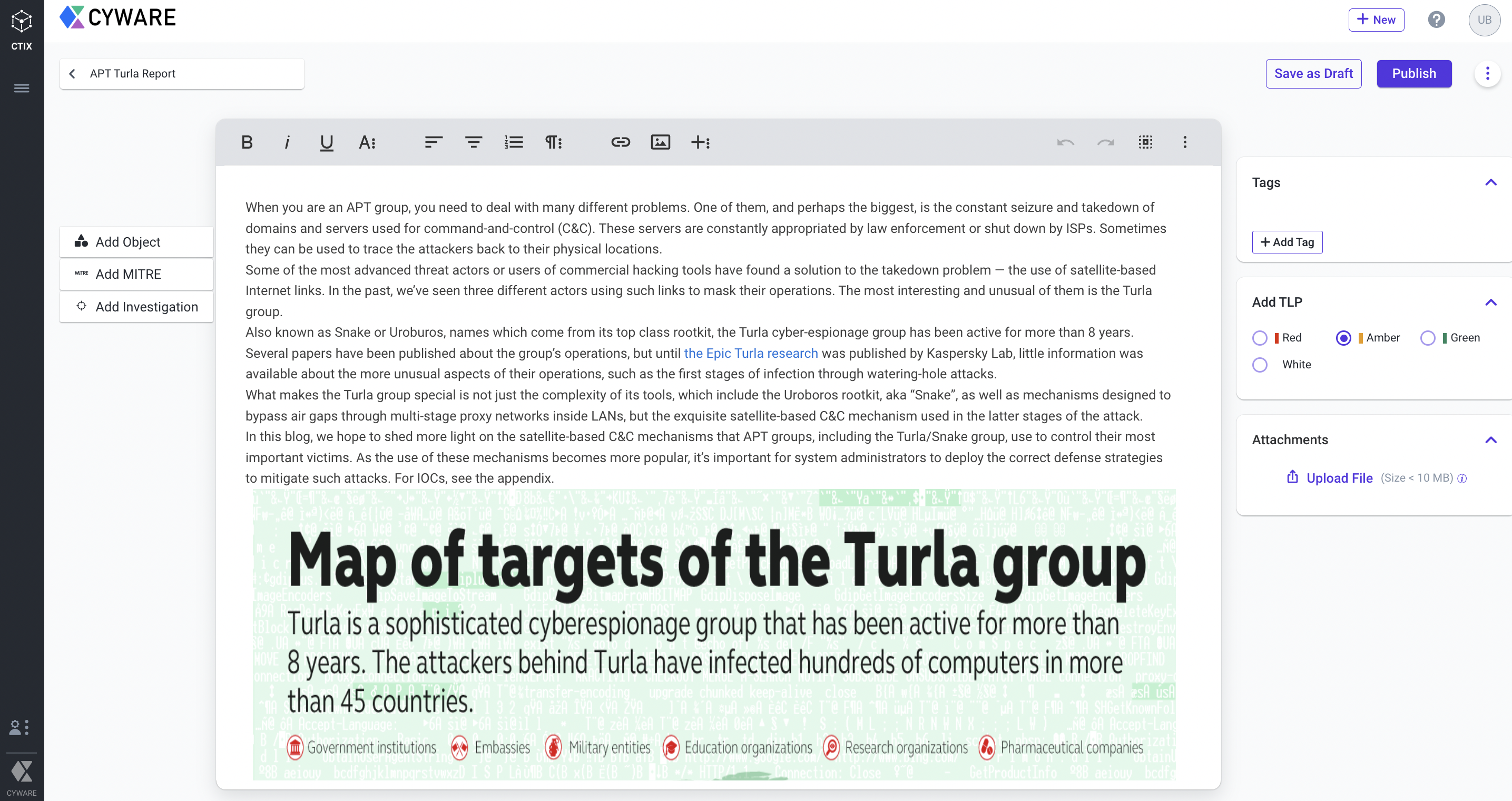Select the Red TLP option
The width and height of the screenshot is (1512, 801).
click(x=1260, y=338)
